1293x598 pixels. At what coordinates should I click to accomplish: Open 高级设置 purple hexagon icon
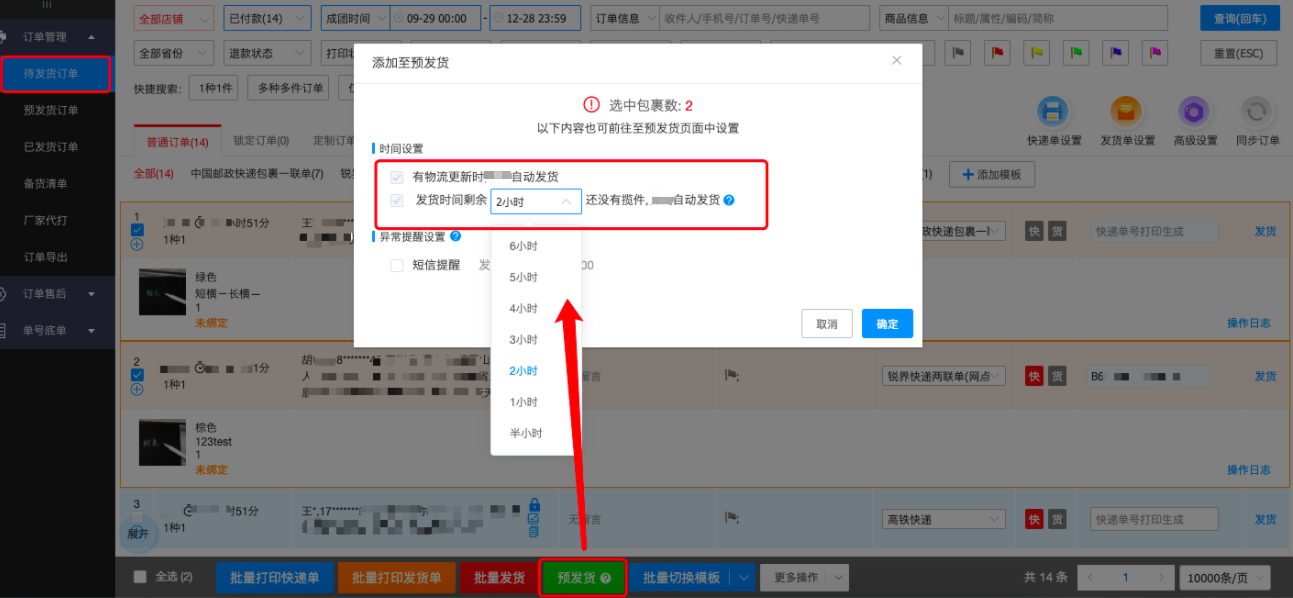point(1194,111)
